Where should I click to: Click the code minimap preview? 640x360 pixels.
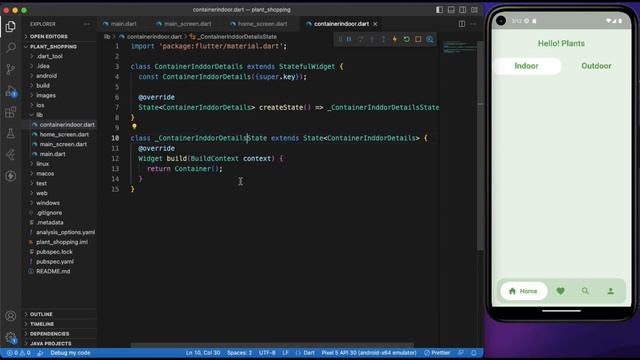[459, 47]
